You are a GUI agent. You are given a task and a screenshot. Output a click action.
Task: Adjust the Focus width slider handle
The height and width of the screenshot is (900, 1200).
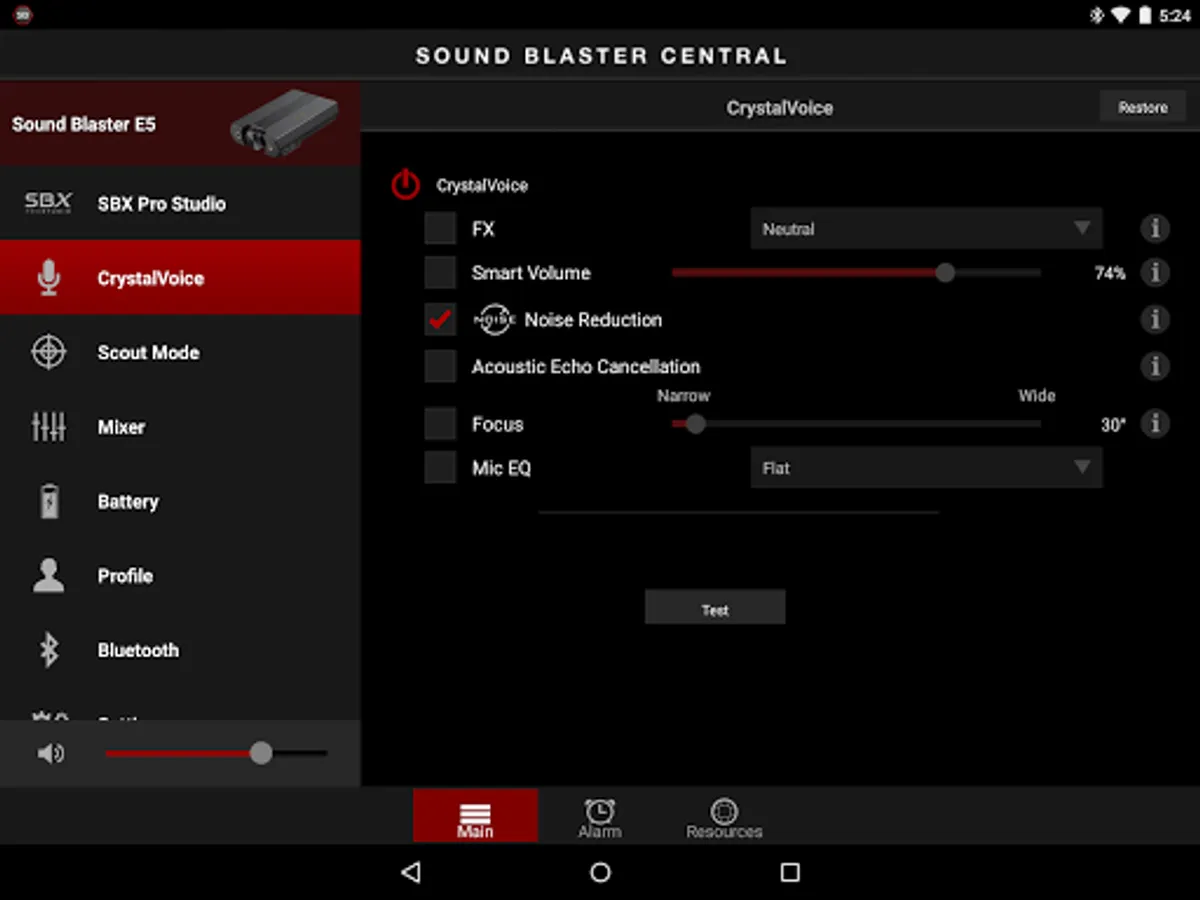click(695, 424)
